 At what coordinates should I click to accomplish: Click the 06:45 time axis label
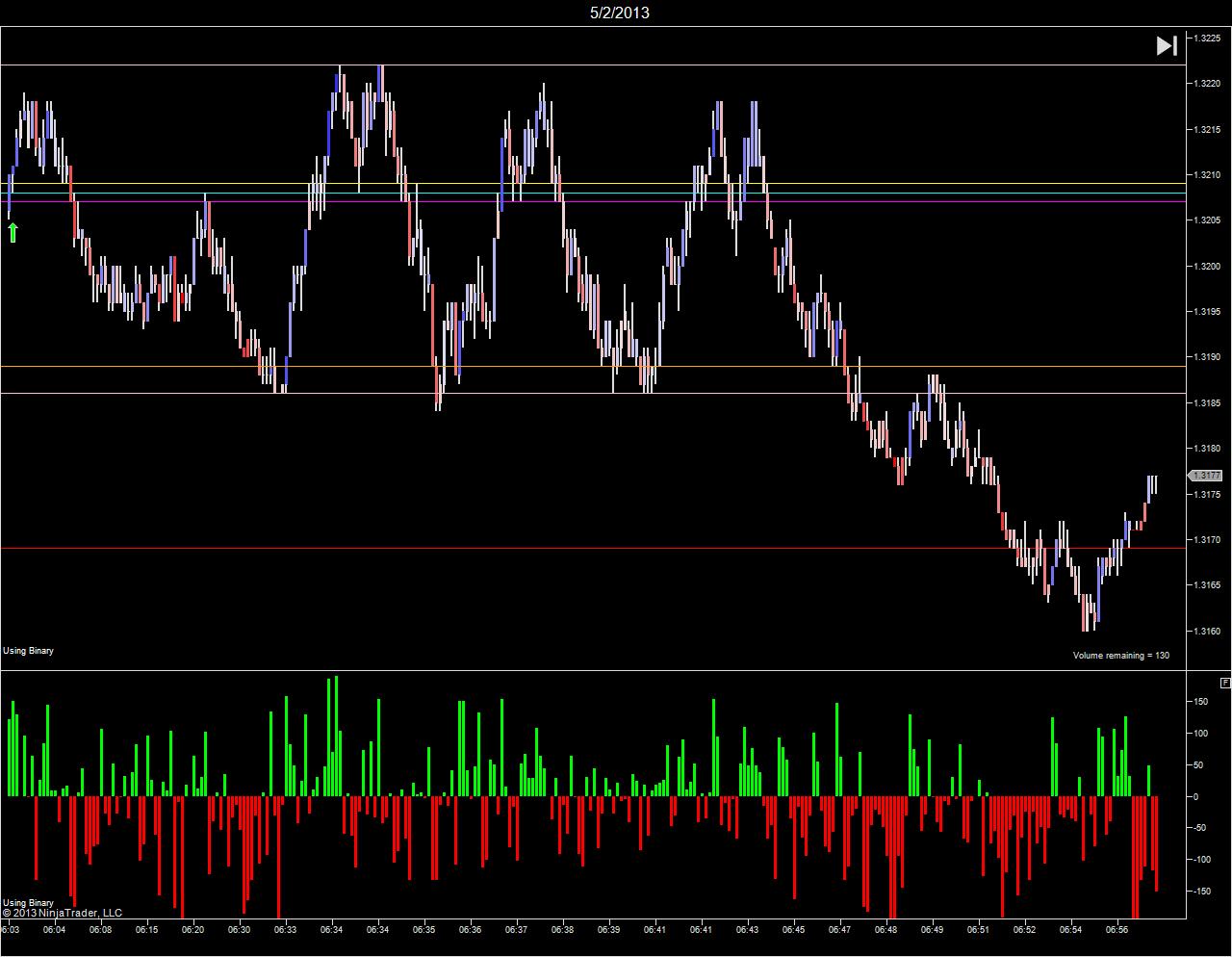coord(793,930)
